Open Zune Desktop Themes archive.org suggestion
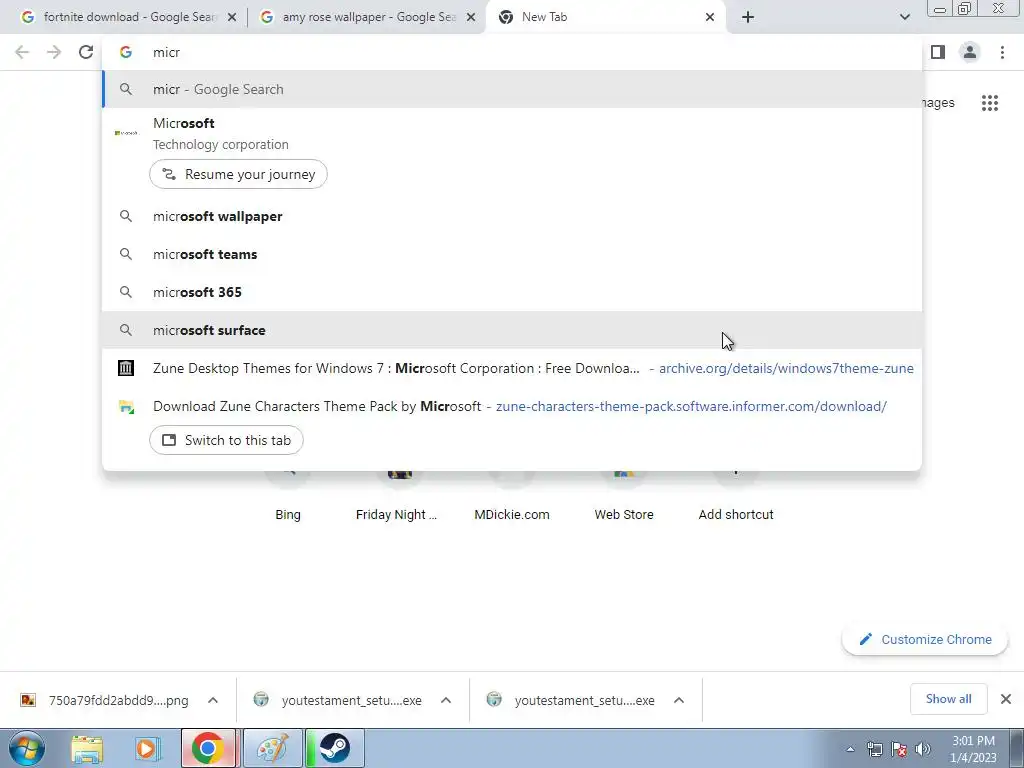 512,368
